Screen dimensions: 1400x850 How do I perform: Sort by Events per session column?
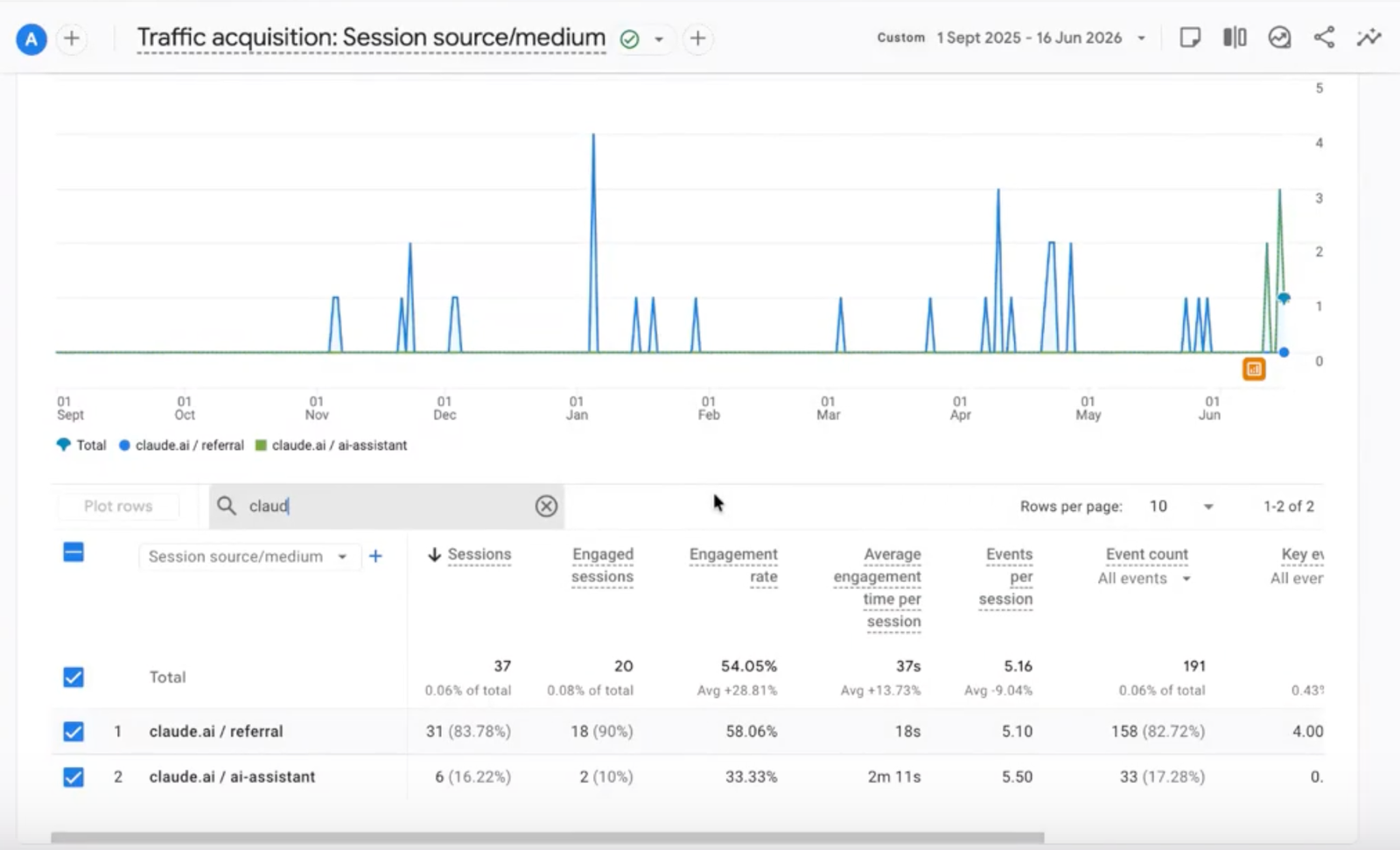click(1006, 577)
